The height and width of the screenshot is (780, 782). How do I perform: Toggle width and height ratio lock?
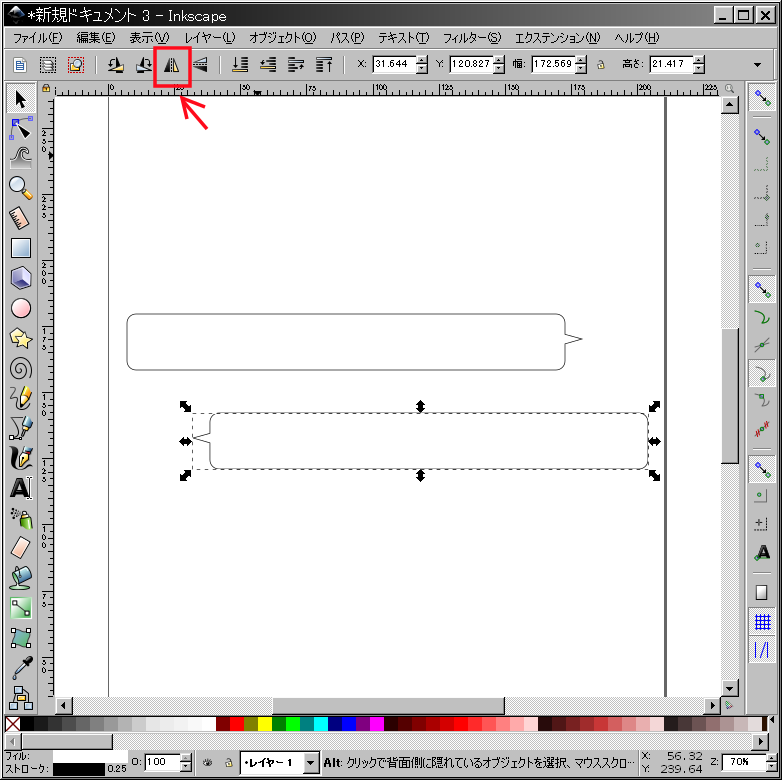pos(601,64)
